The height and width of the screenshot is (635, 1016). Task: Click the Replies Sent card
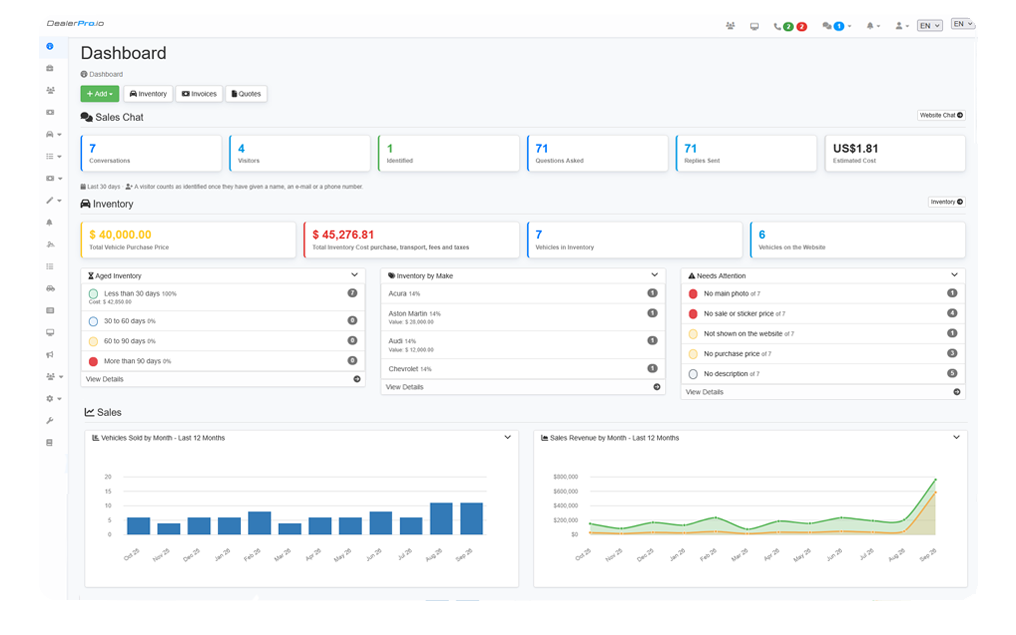pos(746,154)
